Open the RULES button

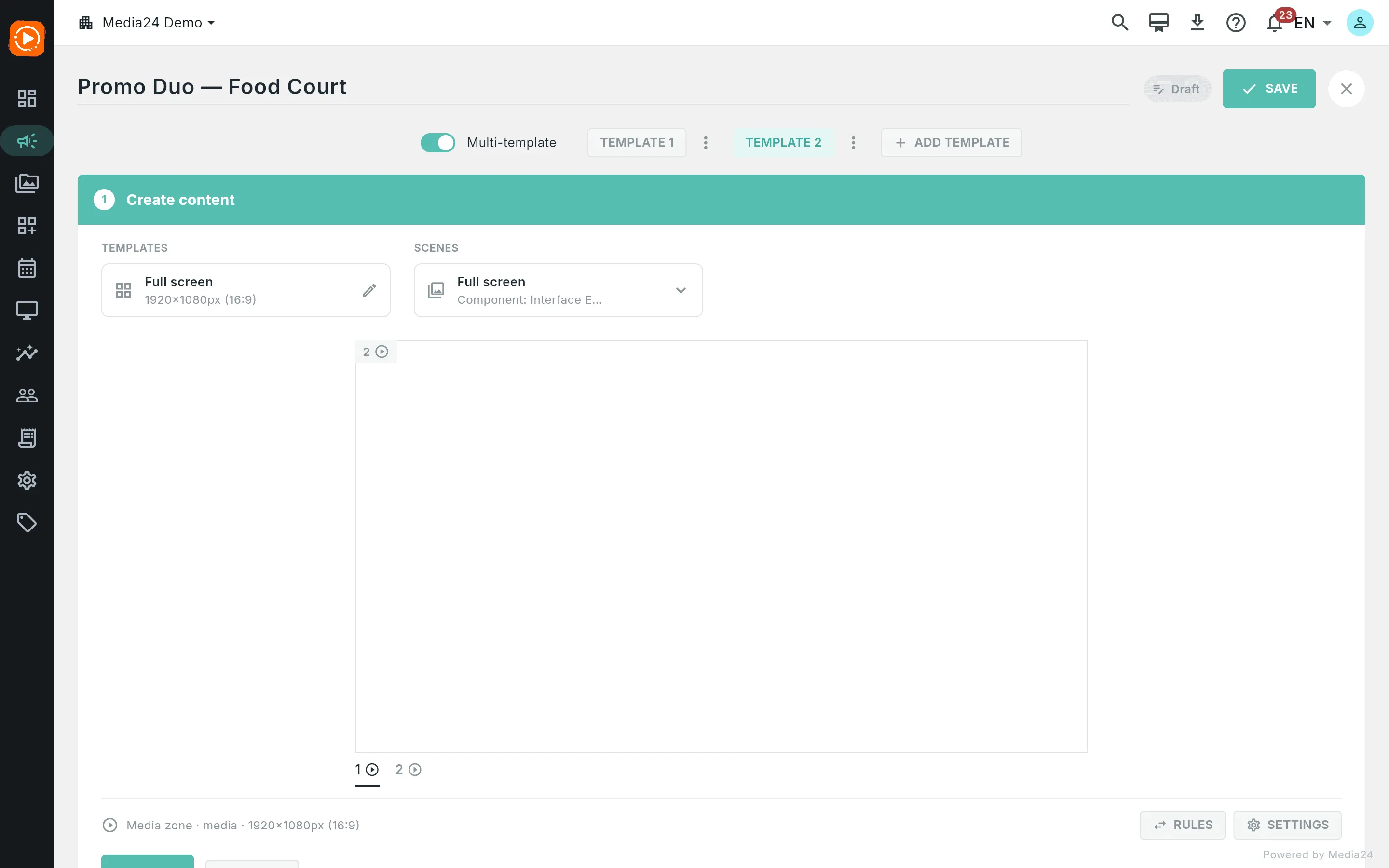coord(1183,825)
